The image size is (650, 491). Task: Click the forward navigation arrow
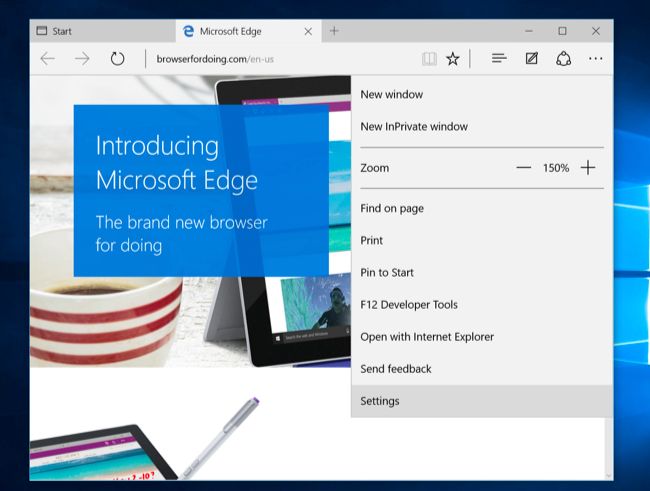point(82,59)
